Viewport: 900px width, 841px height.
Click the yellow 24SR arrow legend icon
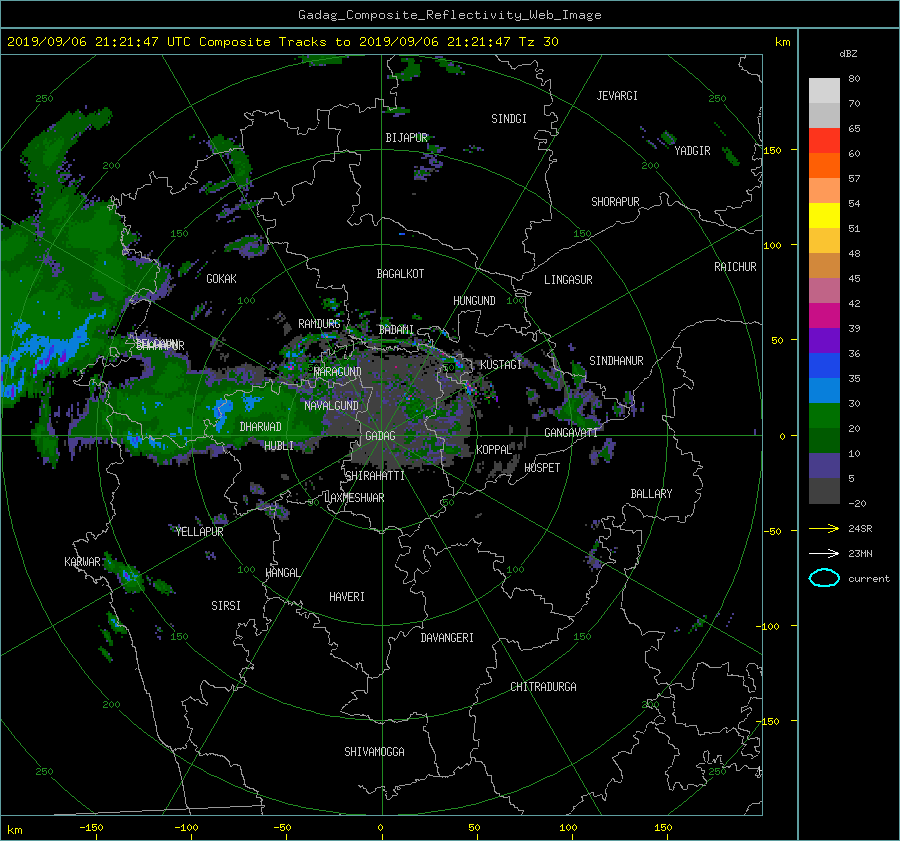824,529
